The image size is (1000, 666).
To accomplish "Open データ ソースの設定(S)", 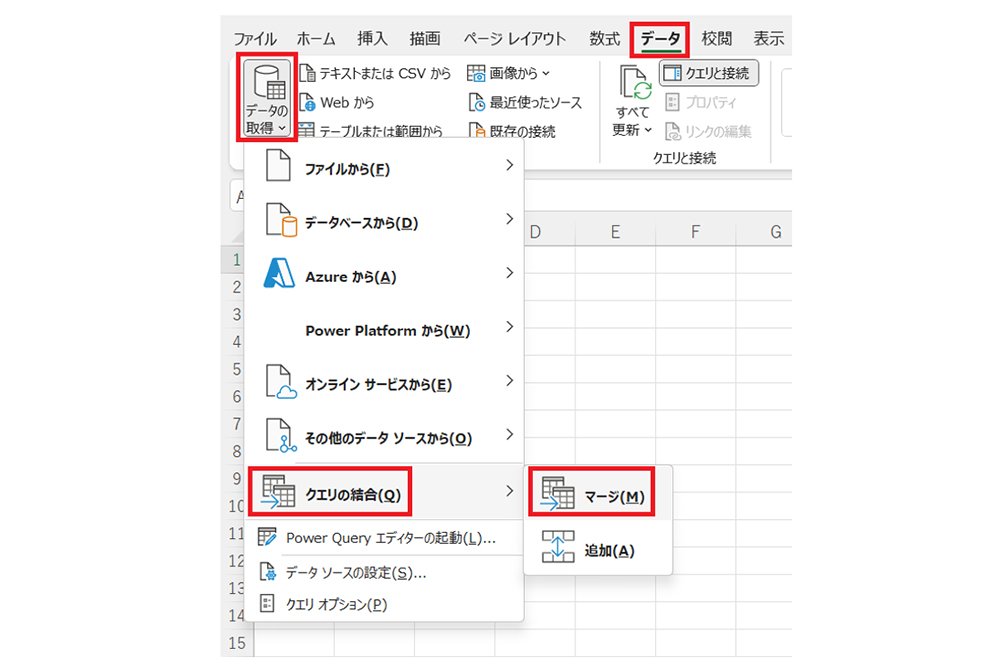I will [384, 572].
